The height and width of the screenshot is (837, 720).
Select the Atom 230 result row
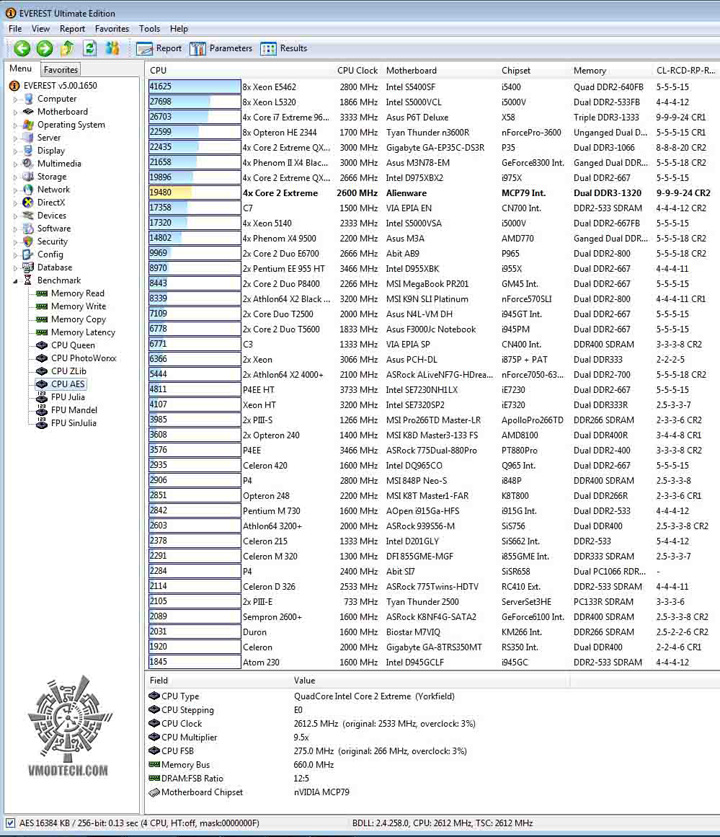click(432, 662)
